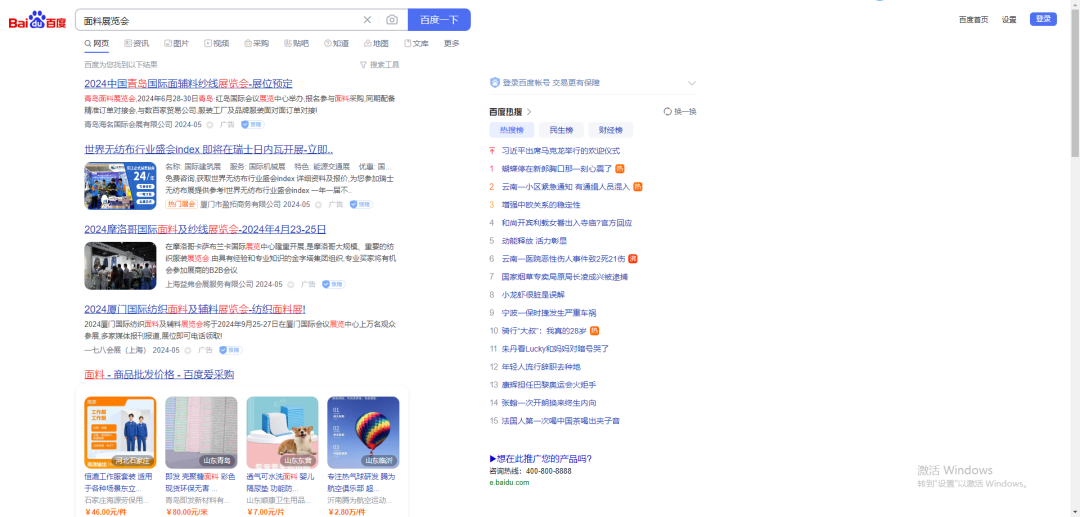Open the 2024厦门国际纺织面料及辅料展览会 result link
The width and height of the screenshot is (1080, 517).
click(194, 309)
